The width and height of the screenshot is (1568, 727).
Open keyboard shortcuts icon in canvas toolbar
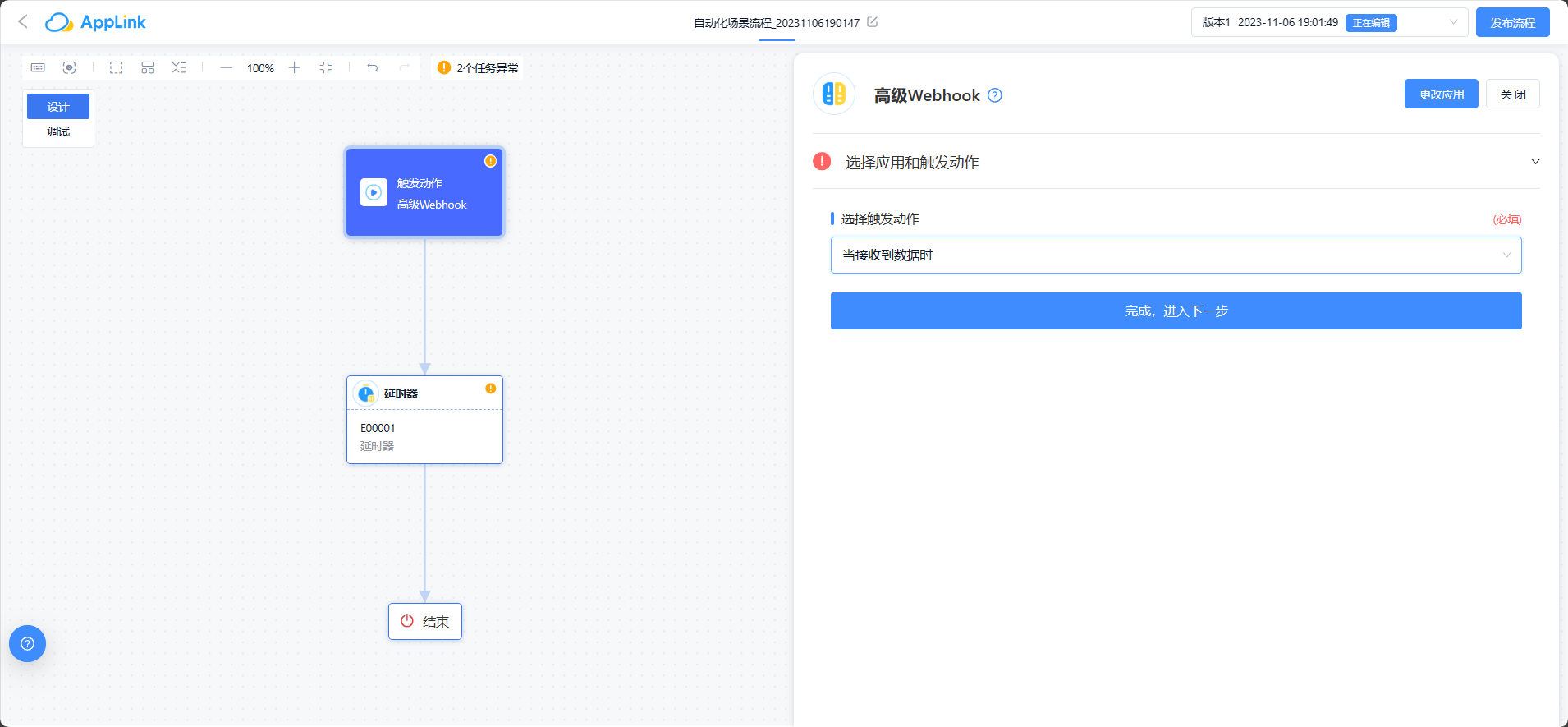point(38,67)
